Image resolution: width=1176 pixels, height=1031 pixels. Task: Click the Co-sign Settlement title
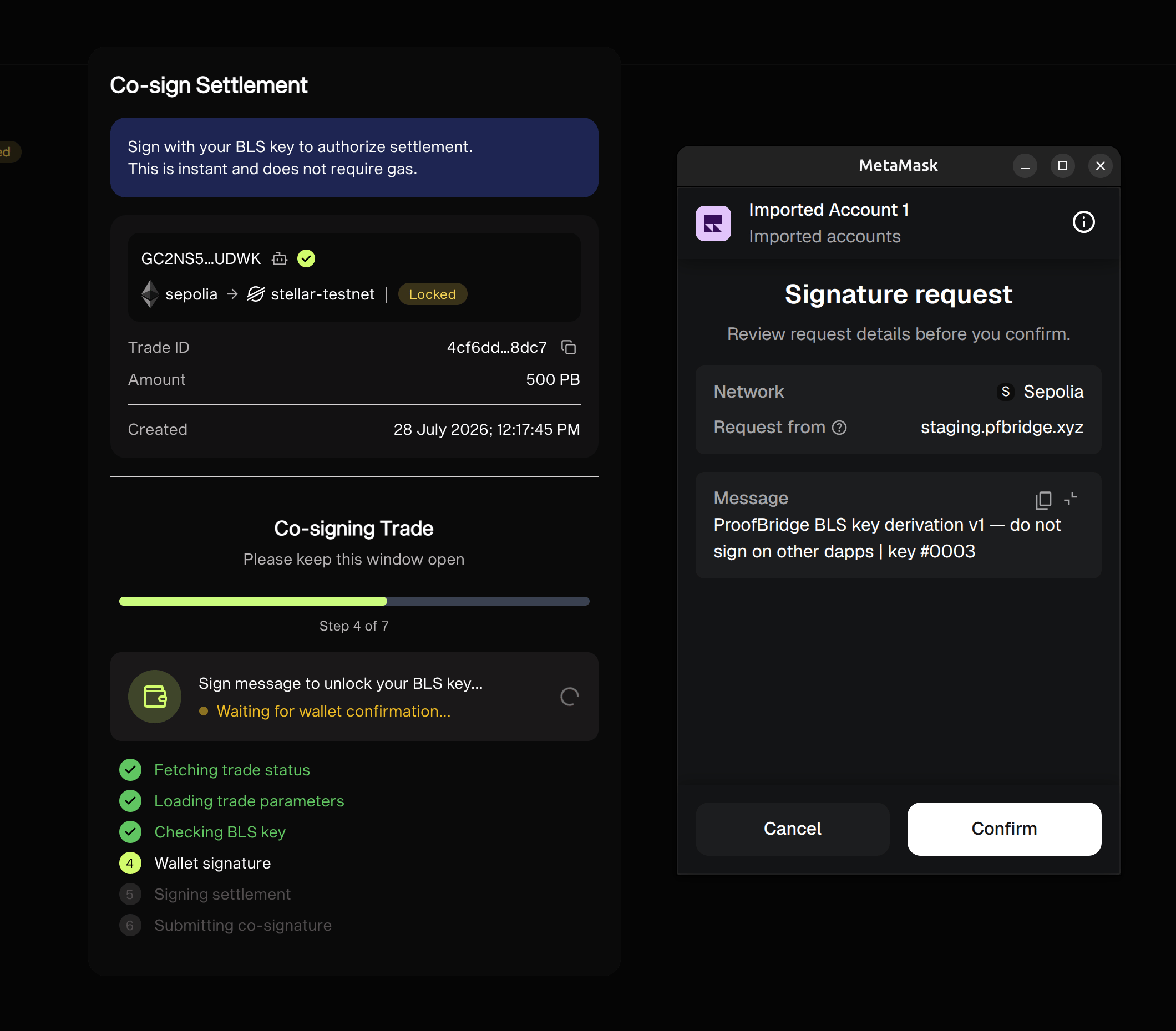click(x=209, y=85)
